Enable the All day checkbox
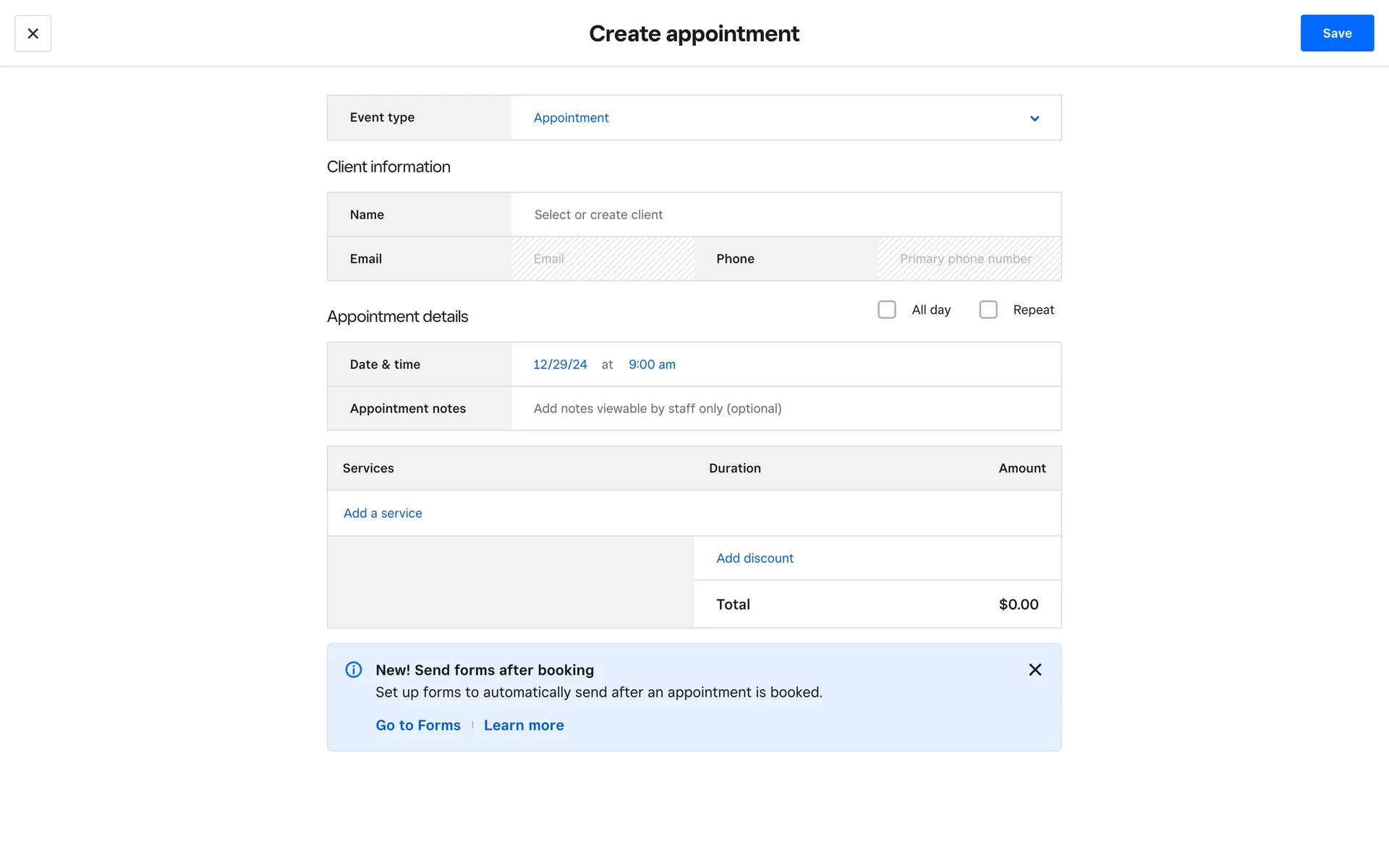The image size is (1389, 868). [886, 310]
